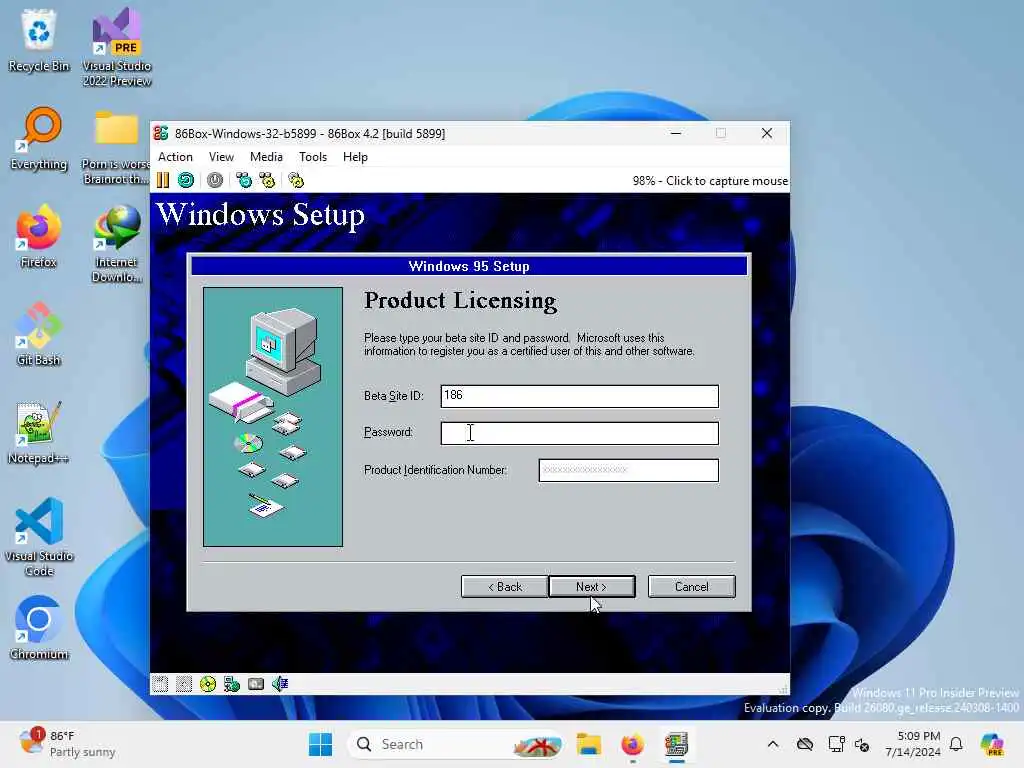
Task: Select the Git Bash desktop icon
Action: (39, 334)
